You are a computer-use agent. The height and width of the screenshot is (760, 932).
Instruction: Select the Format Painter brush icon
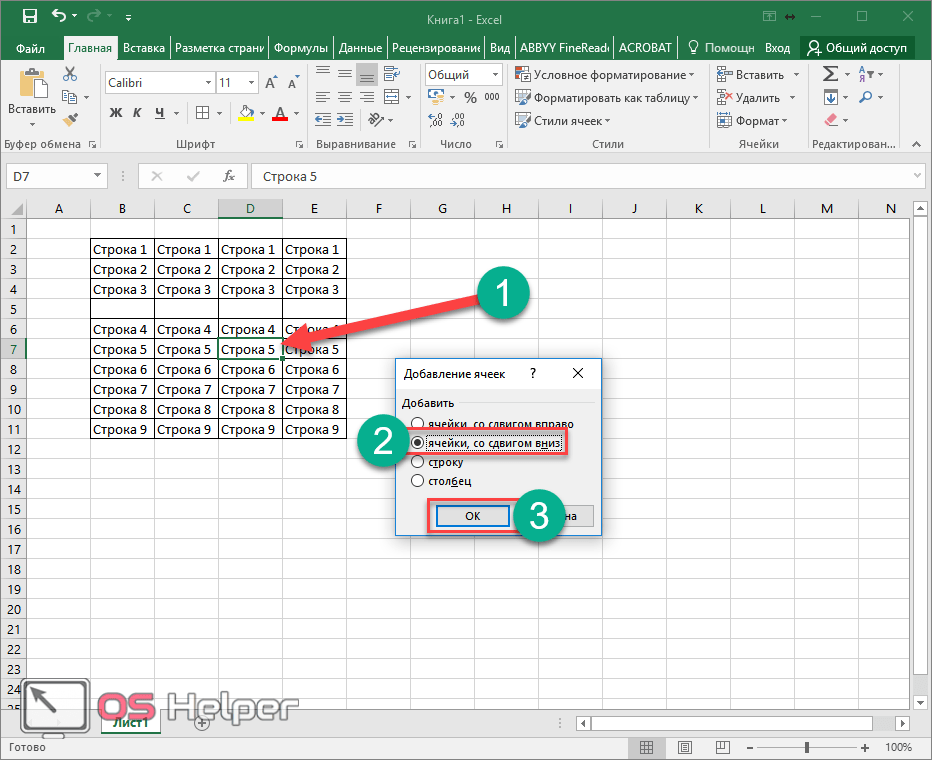click(x=70, y=119)
